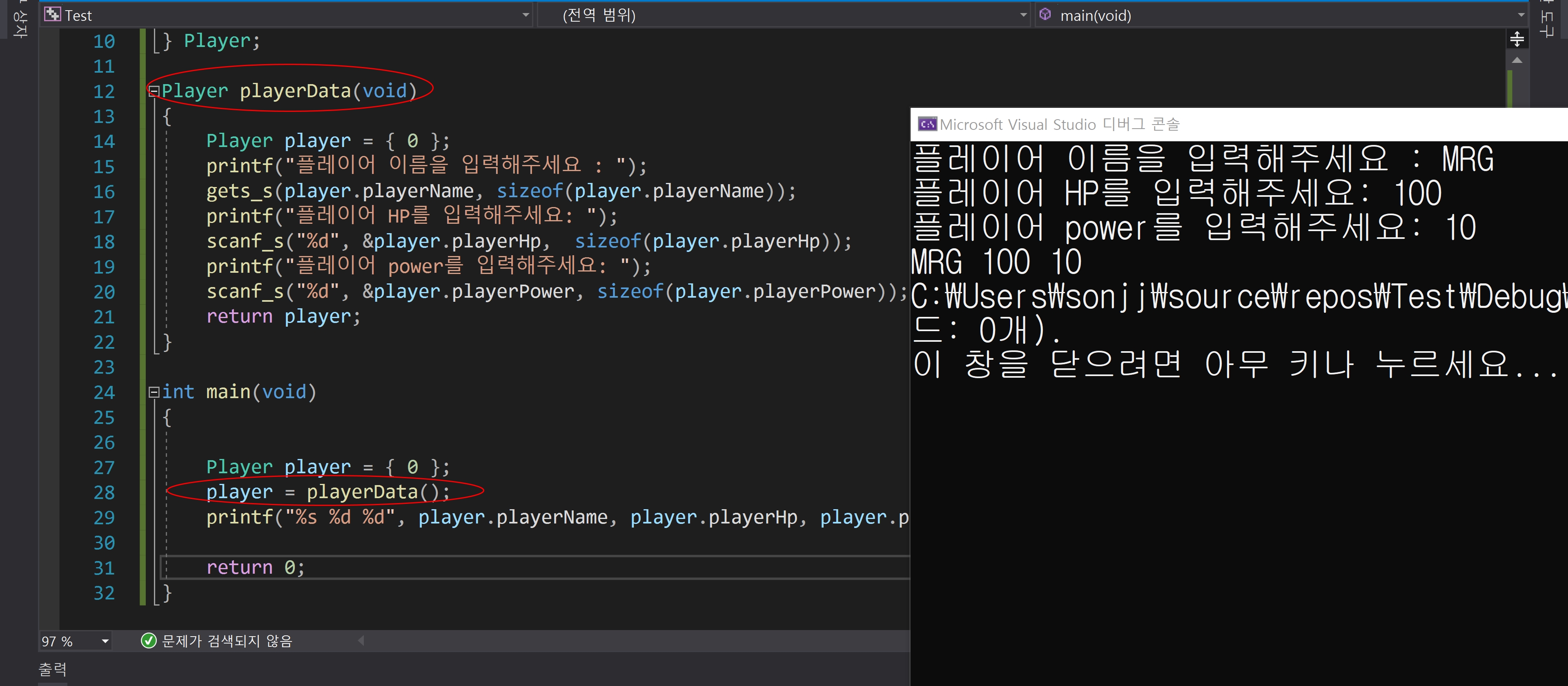This screenshot has height=686, width=1568.
Task: Click 'return 0;' on line 31
Action: pos(256,567)
